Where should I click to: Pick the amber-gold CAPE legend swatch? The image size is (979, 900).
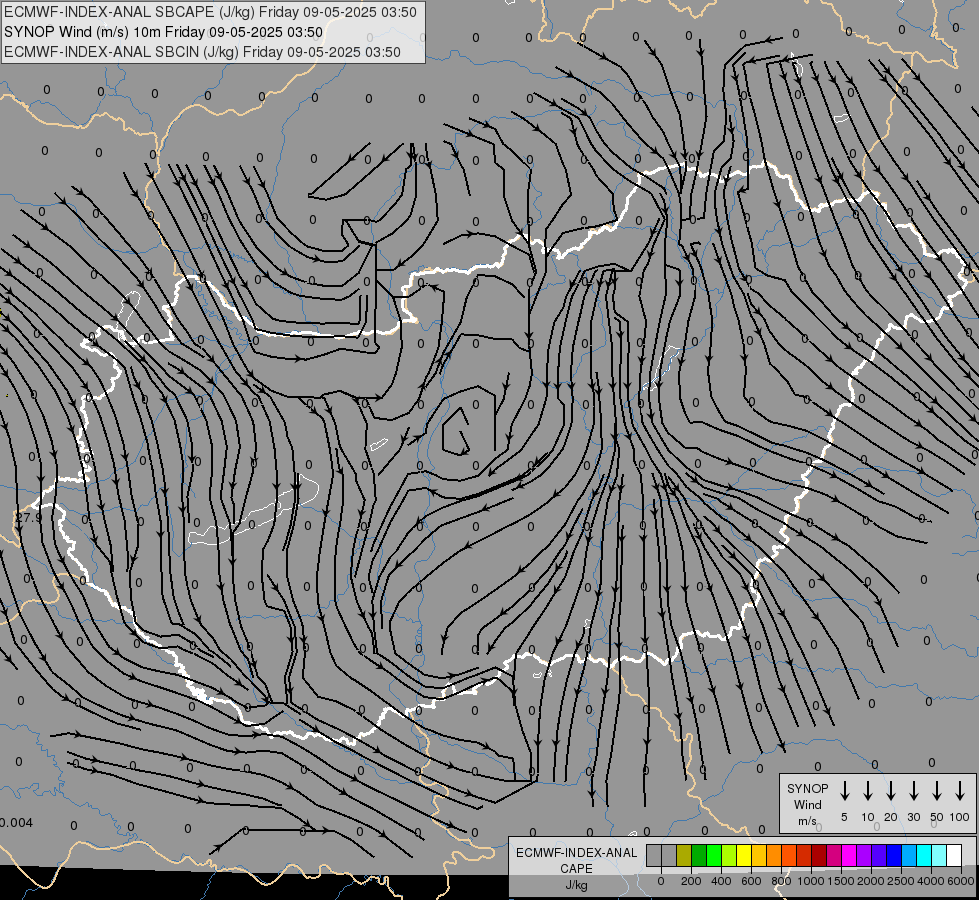(759, 856)
